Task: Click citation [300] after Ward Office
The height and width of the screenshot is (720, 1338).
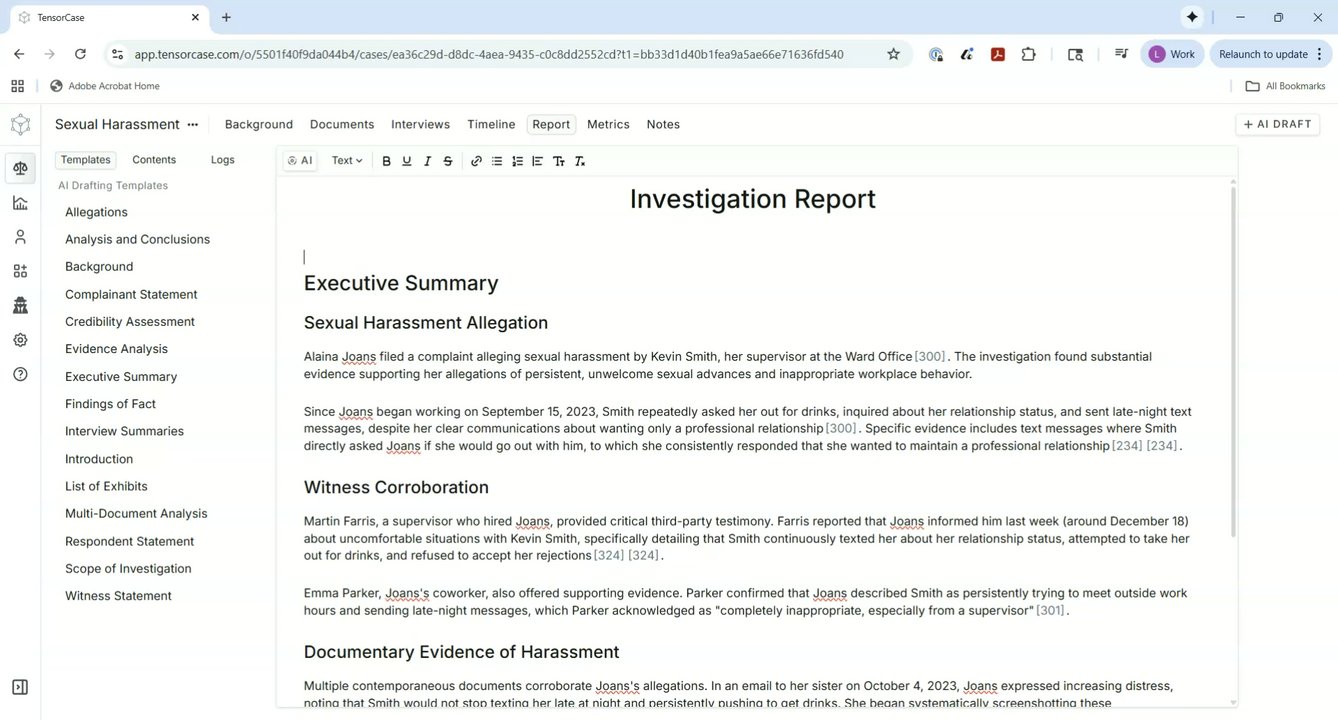Action: tap(929, 357)
